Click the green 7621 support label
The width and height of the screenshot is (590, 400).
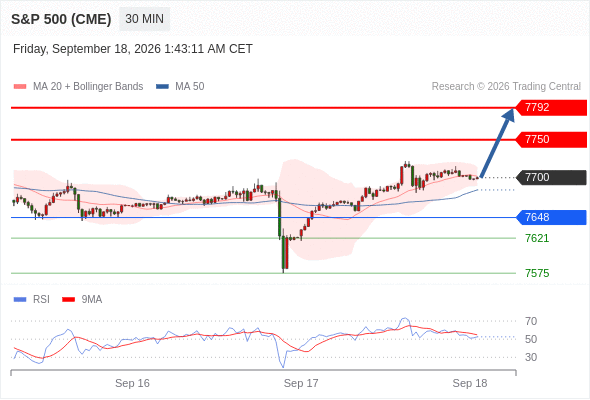[537, 238]
